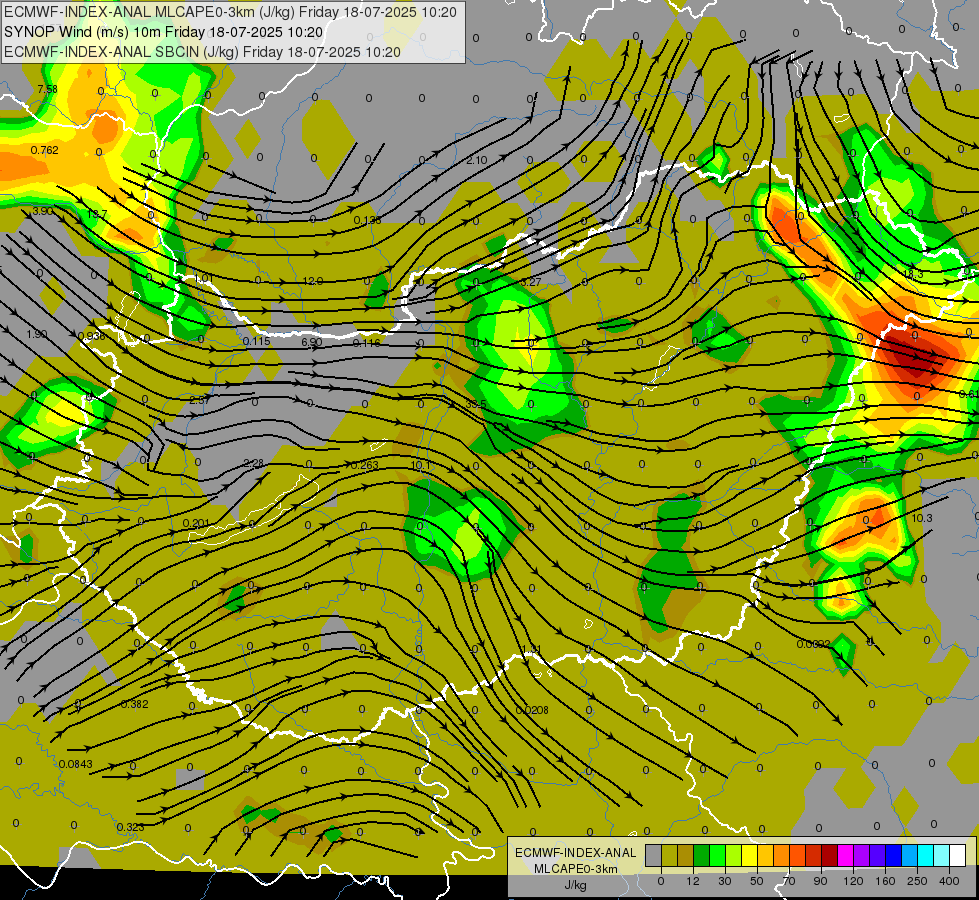Click the map value 33.5
The height and width of the screenshot is (900, 979).
click(x=476, y=404)
